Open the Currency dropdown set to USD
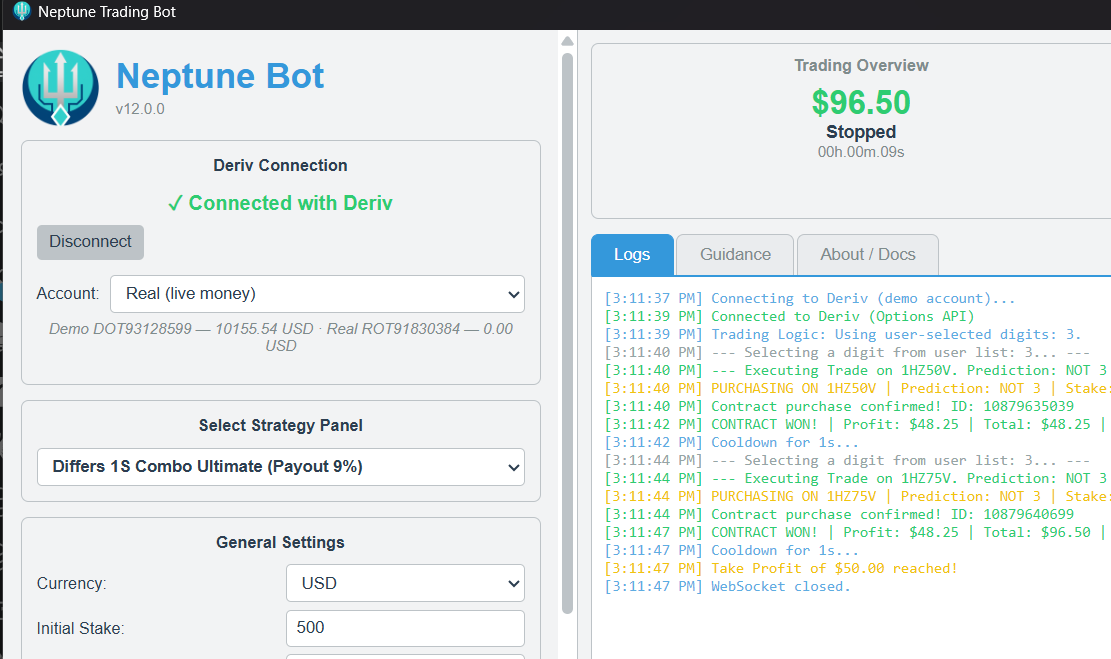The width and height of the screenshot is (1111, 659). pos(405,583)
